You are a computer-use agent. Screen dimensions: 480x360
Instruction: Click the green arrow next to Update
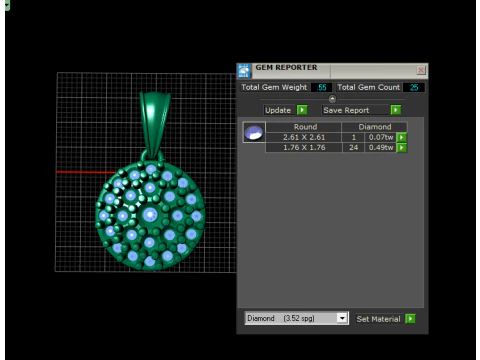coord(302,110)
